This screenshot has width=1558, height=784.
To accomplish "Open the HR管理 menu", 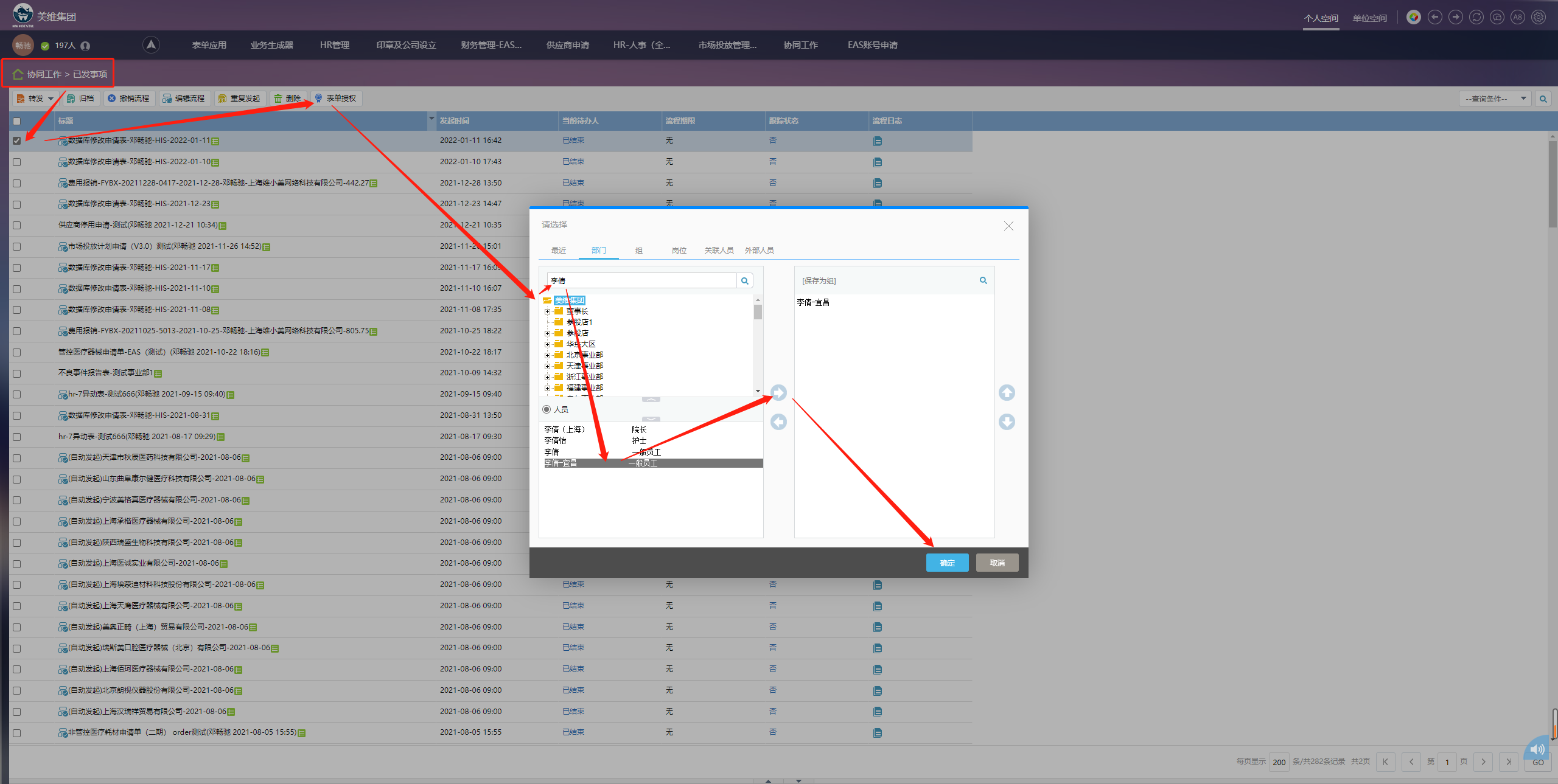I will coord(334,45).
